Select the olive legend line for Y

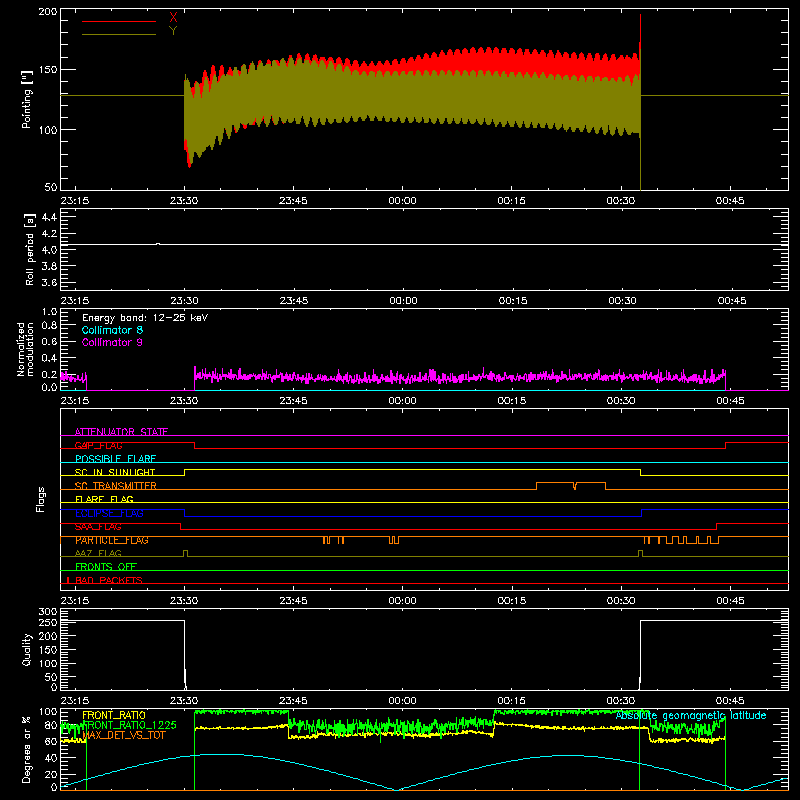click(x=119, y=34)
